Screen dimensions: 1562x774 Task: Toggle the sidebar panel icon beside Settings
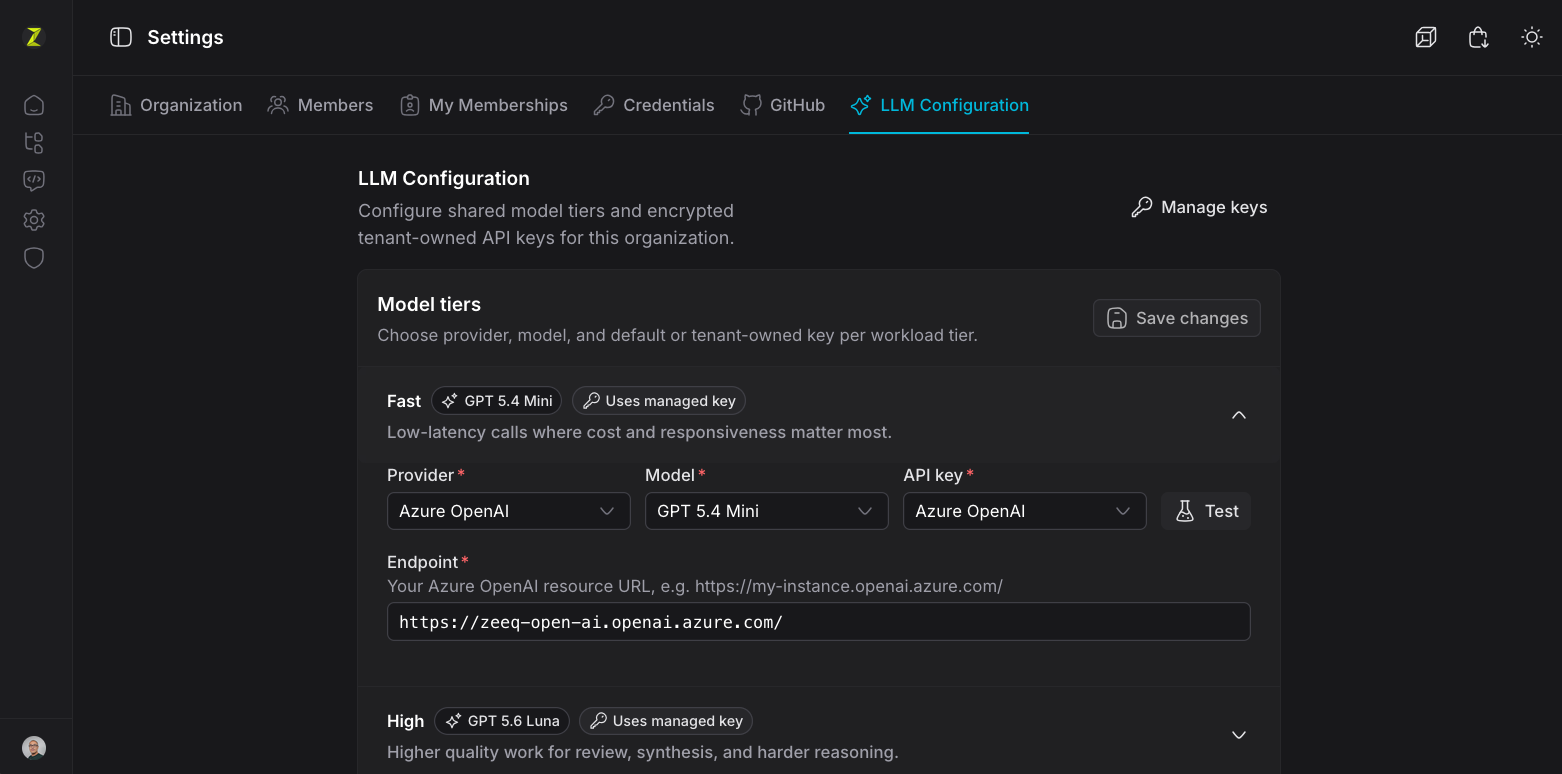(121, 37)
